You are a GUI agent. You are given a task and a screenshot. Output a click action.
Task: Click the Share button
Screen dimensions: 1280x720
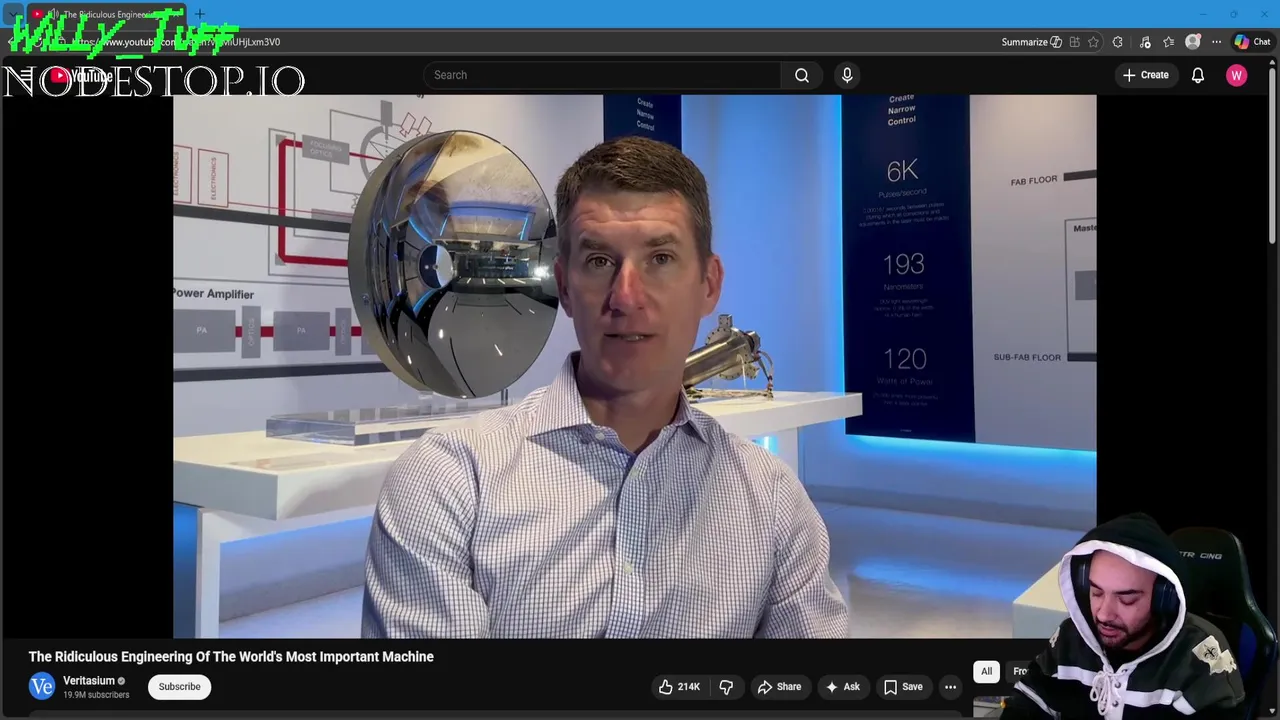pyautogui.click(x=779, y=687)
